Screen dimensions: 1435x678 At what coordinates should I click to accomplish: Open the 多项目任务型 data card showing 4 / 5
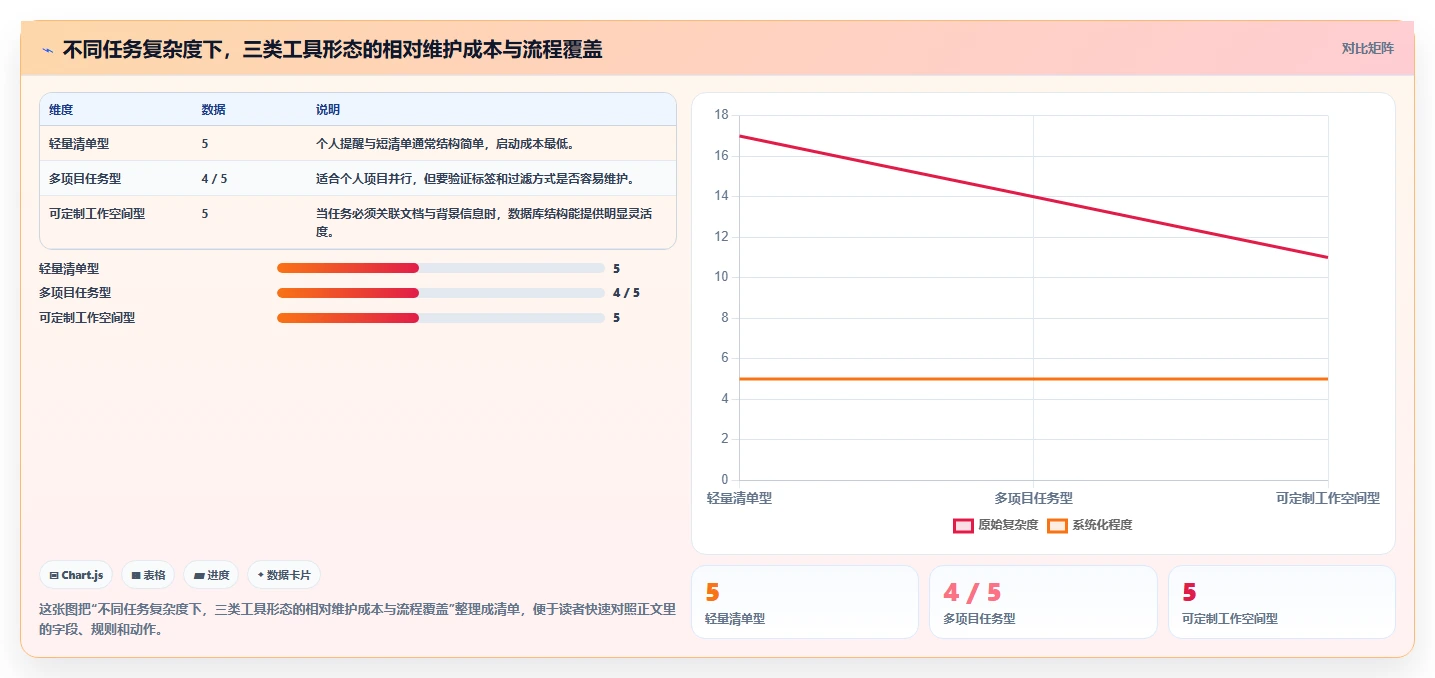[1043, 602]
